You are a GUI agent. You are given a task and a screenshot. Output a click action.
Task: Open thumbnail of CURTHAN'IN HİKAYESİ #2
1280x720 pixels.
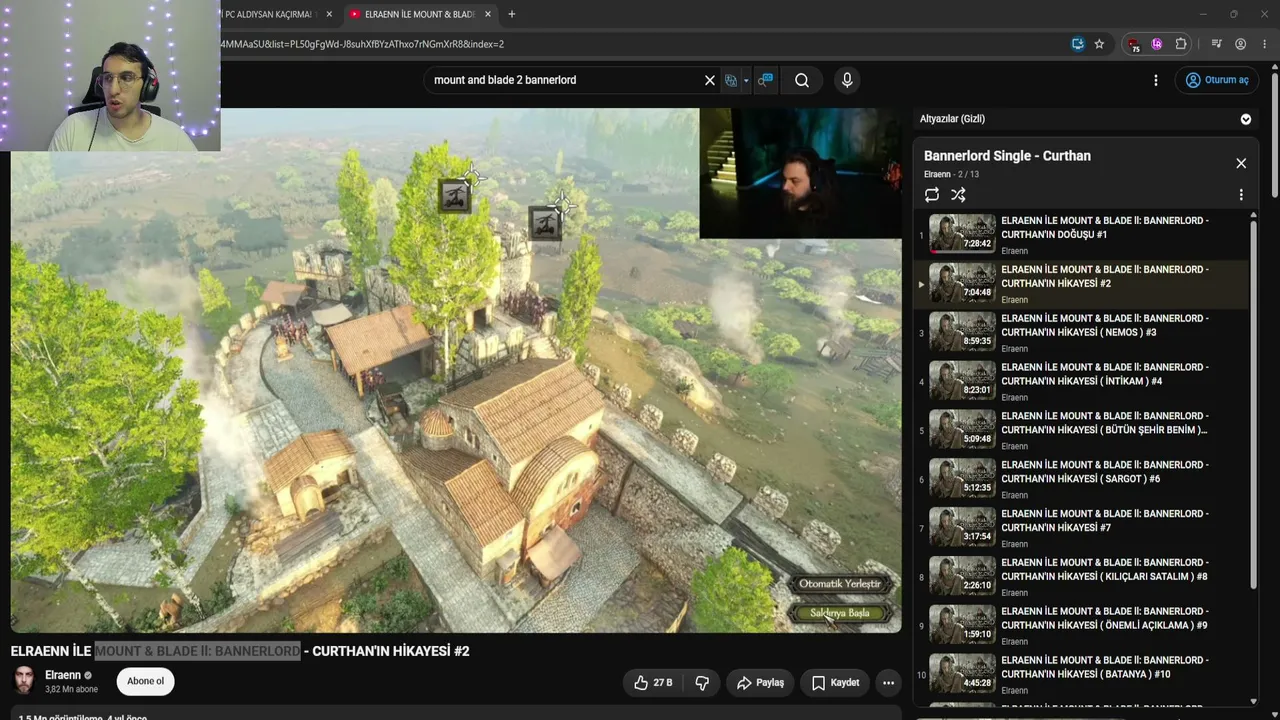962,283
